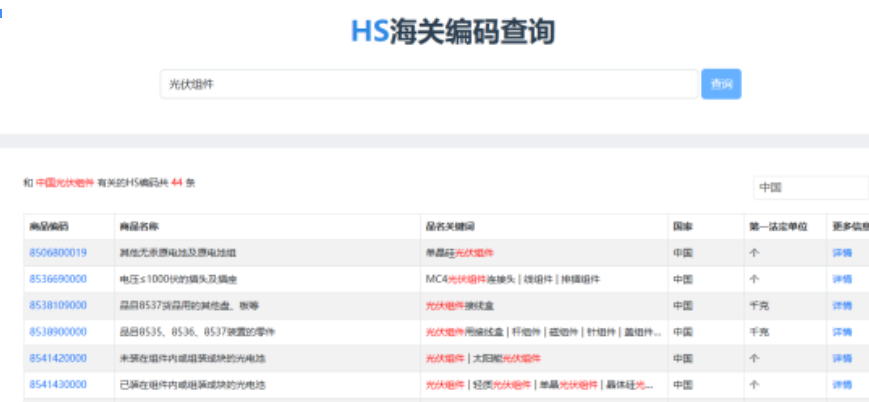Click the HS海关编码查询 page title
The height and width of the screenshot is (402, 869).
click(452, 31)
